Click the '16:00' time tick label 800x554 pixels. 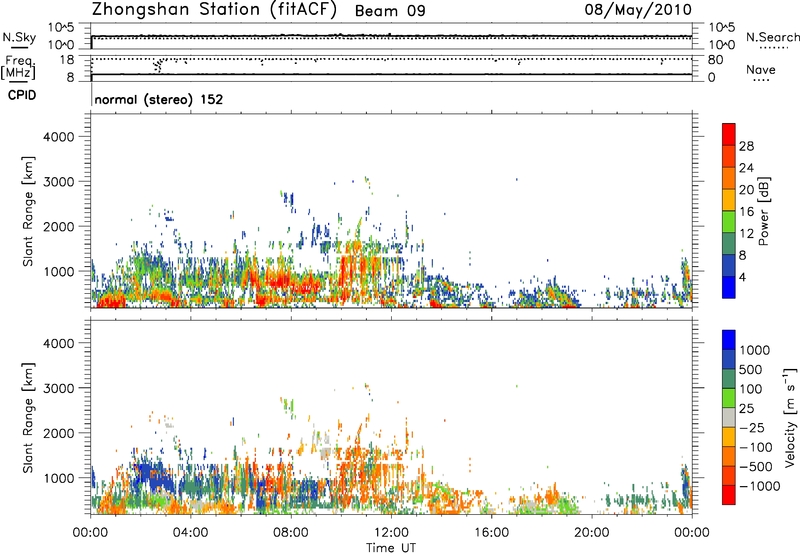point(491,533)
